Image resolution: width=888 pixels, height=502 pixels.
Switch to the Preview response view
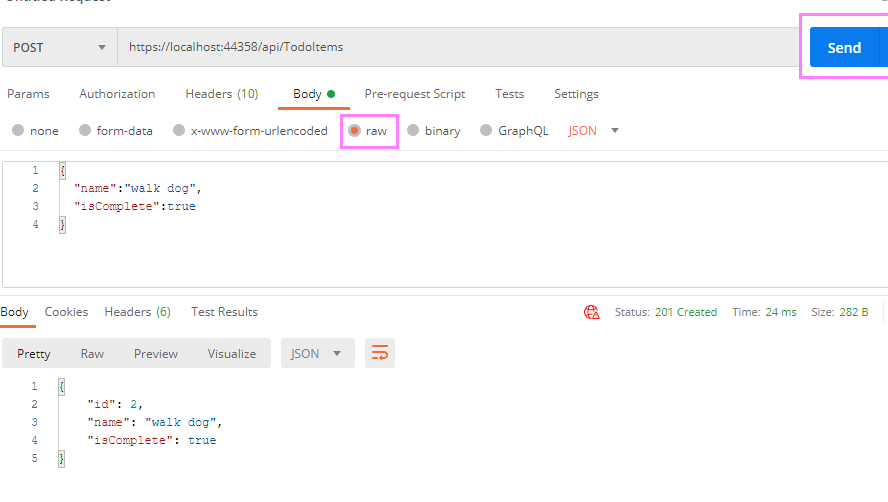tap(156, 354)
